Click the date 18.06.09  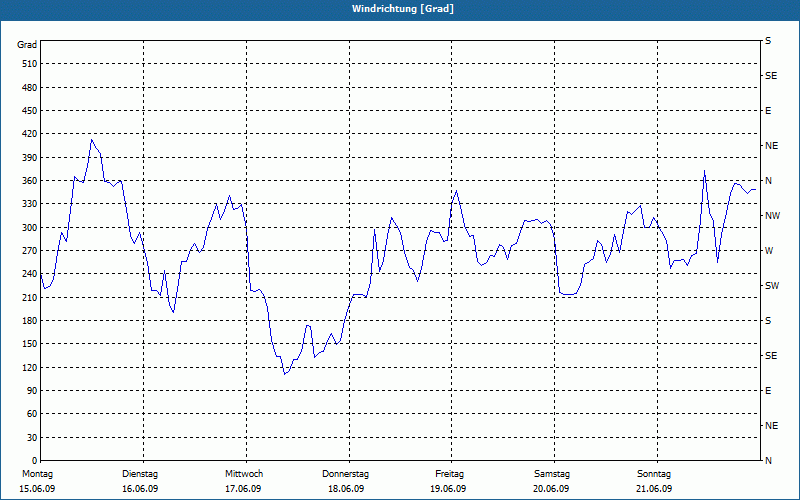coord(346,489)
